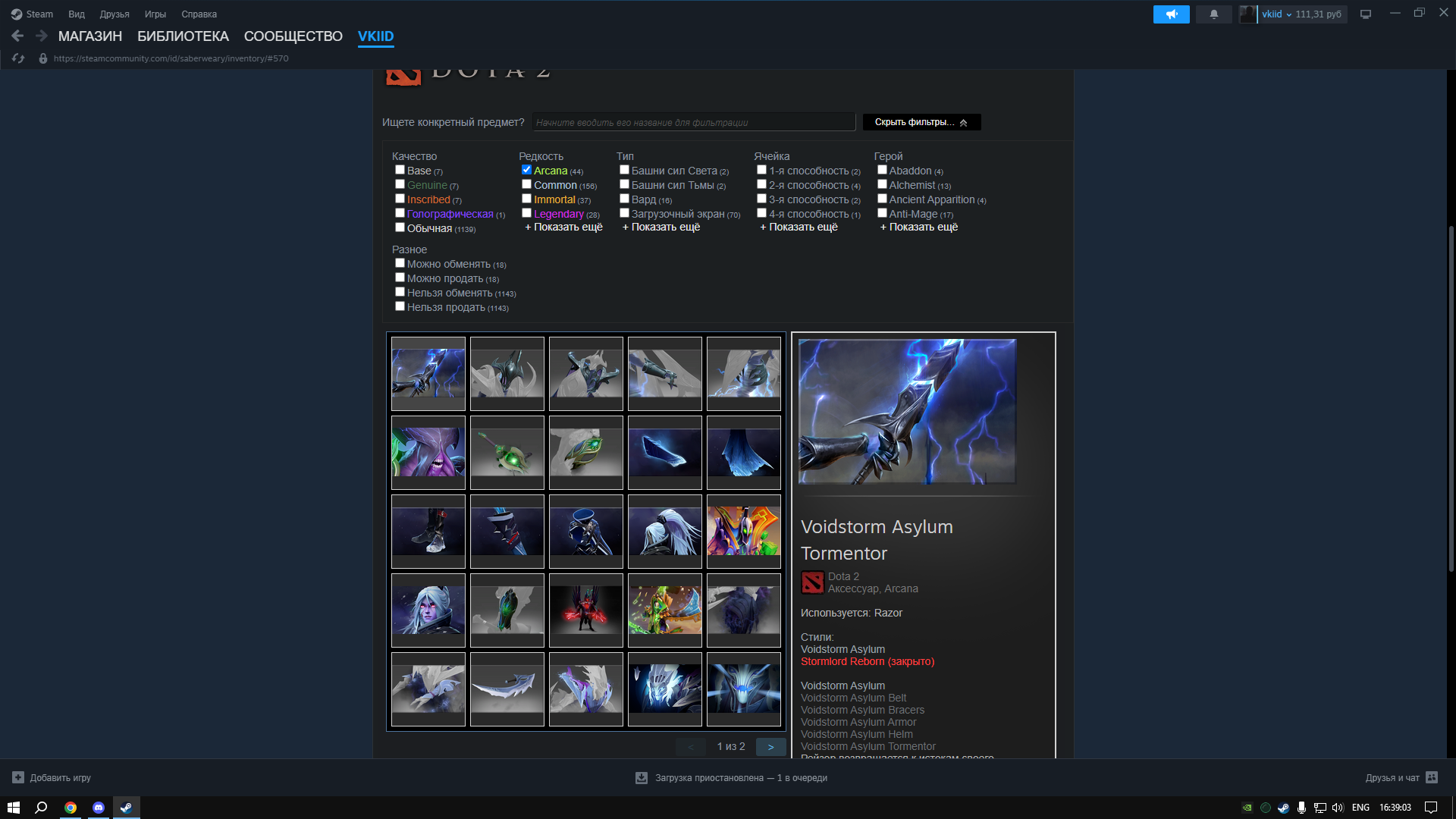Select the first lightning weapon inventory item
Image resolution: width=1456 pixels, height=819 pixels.
(428, 374)
